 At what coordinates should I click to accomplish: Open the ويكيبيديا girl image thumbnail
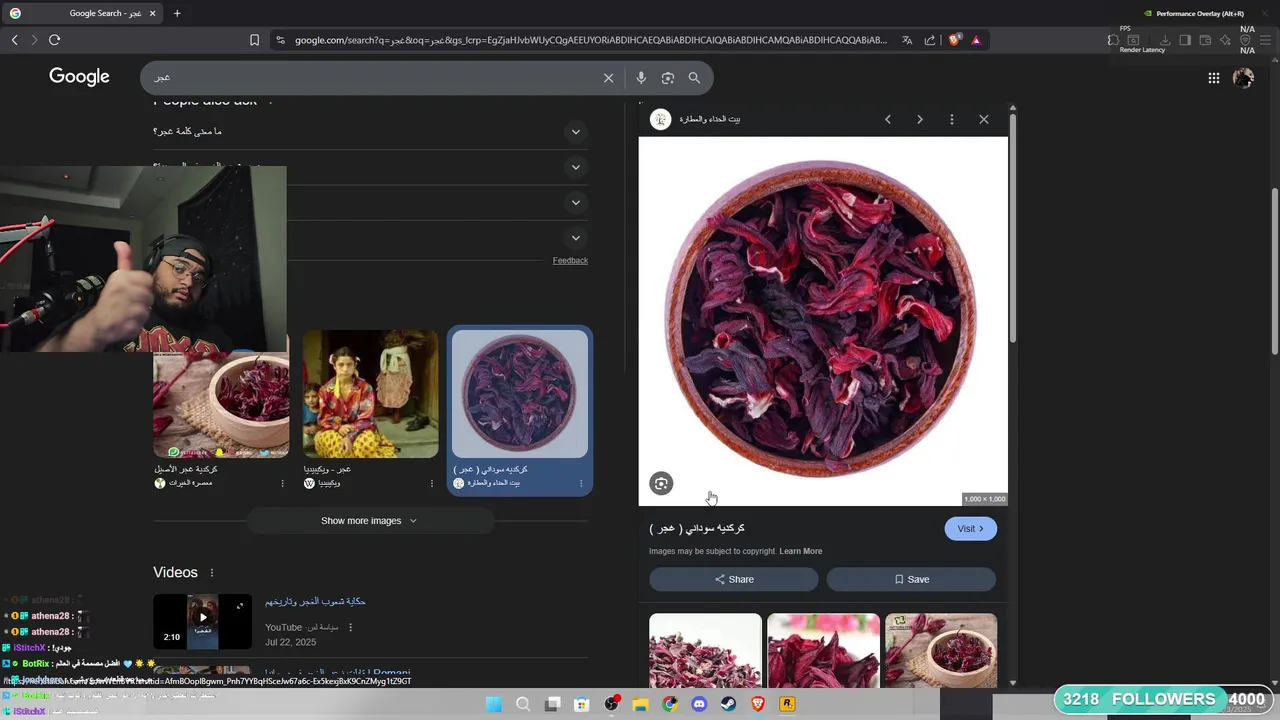coord(370,394)
